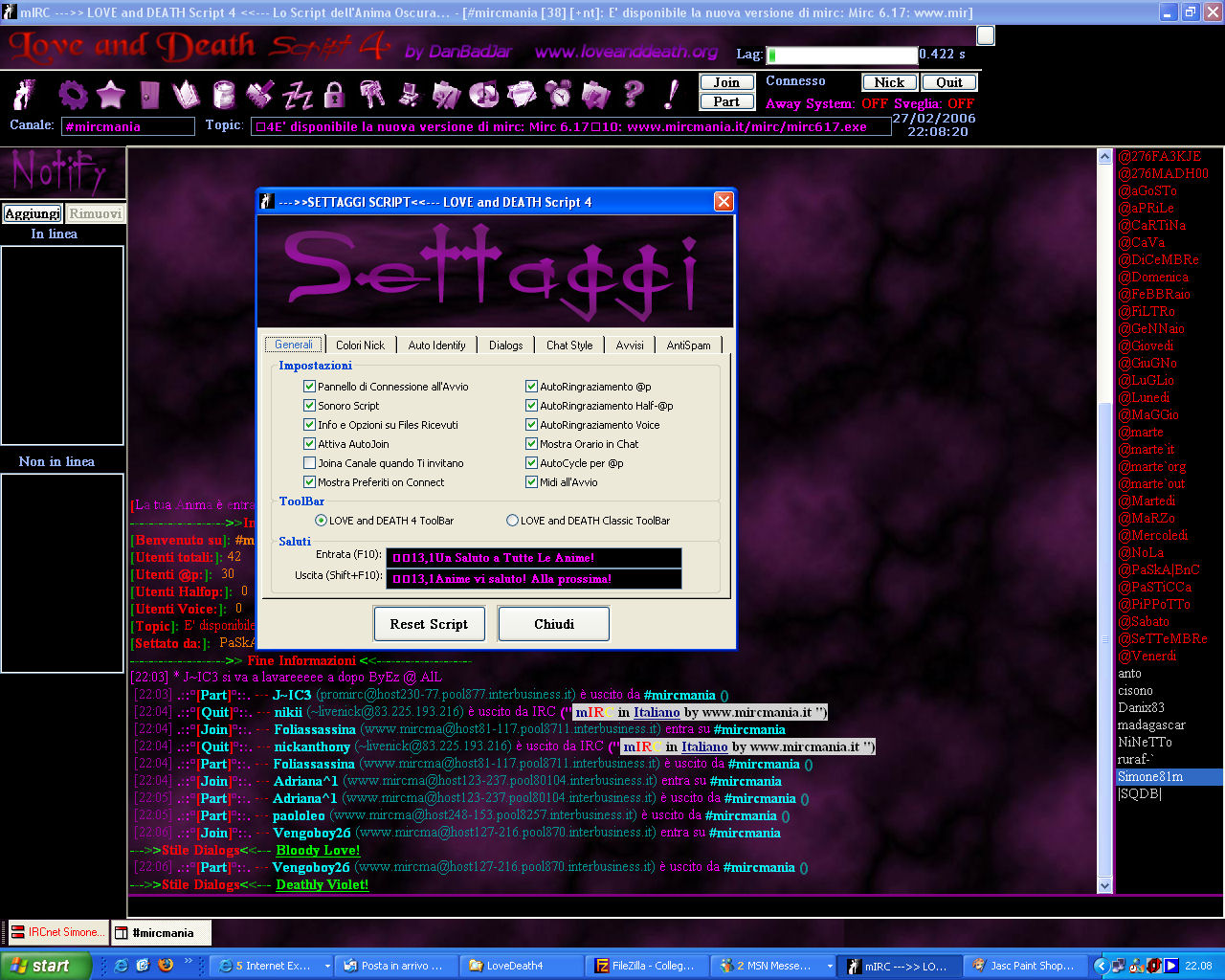Click the question mark help icon
The image size is (1225, 980).
(x=634, y=95)
